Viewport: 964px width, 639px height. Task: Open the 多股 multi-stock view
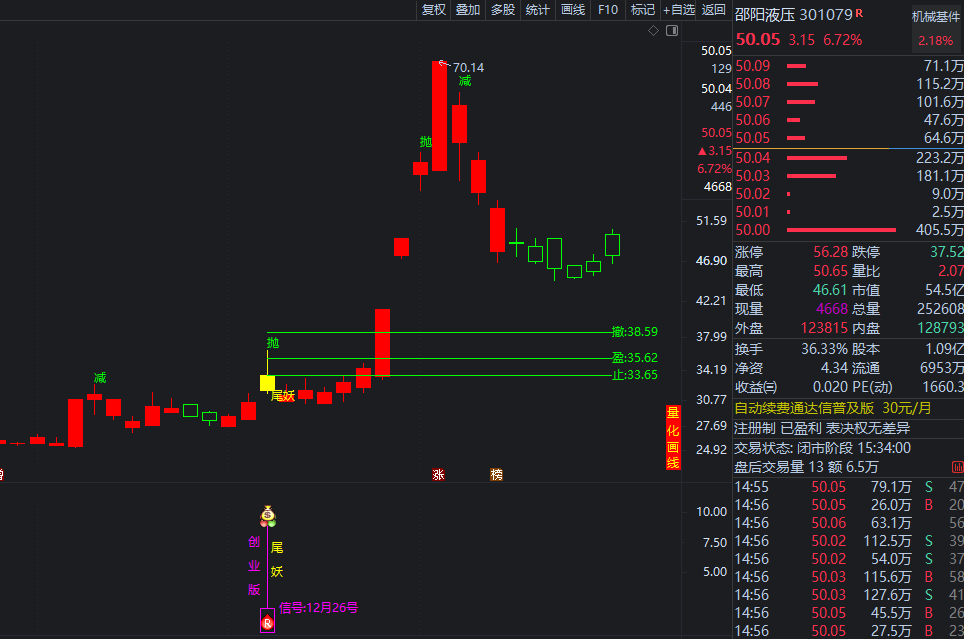point(502,10)
